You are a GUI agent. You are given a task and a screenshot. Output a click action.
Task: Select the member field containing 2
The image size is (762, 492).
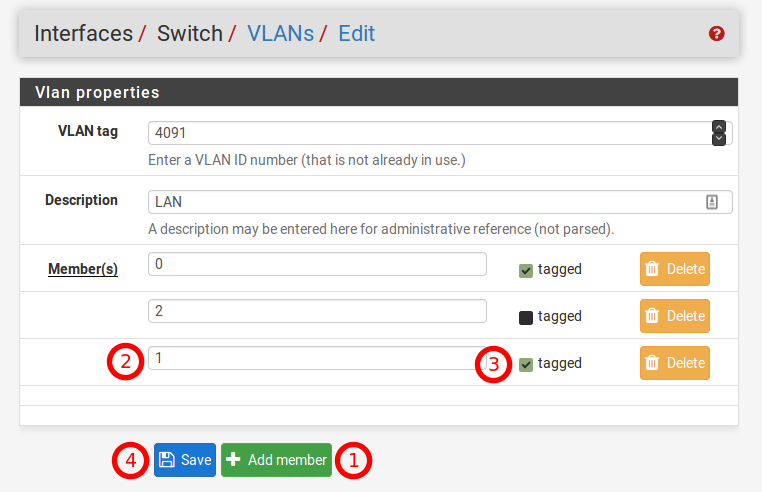[x=317, y=311]
